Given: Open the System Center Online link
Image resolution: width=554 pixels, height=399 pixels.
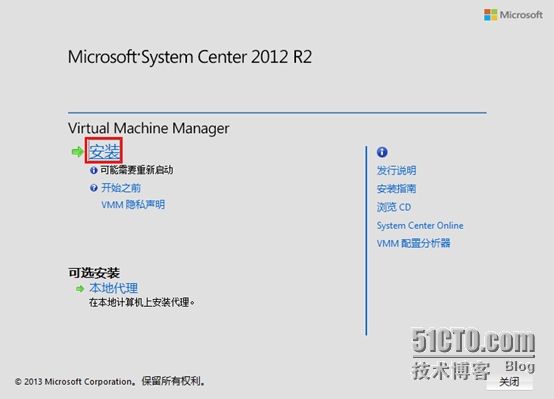Looking at the screenshot, I should (420, 225).
